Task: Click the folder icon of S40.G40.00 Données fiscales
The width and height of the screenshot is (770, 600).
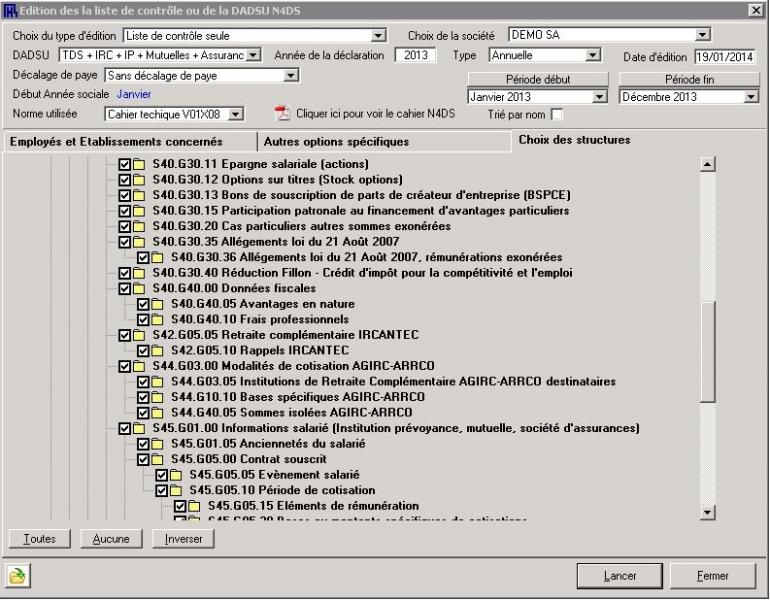Action: 141,288
